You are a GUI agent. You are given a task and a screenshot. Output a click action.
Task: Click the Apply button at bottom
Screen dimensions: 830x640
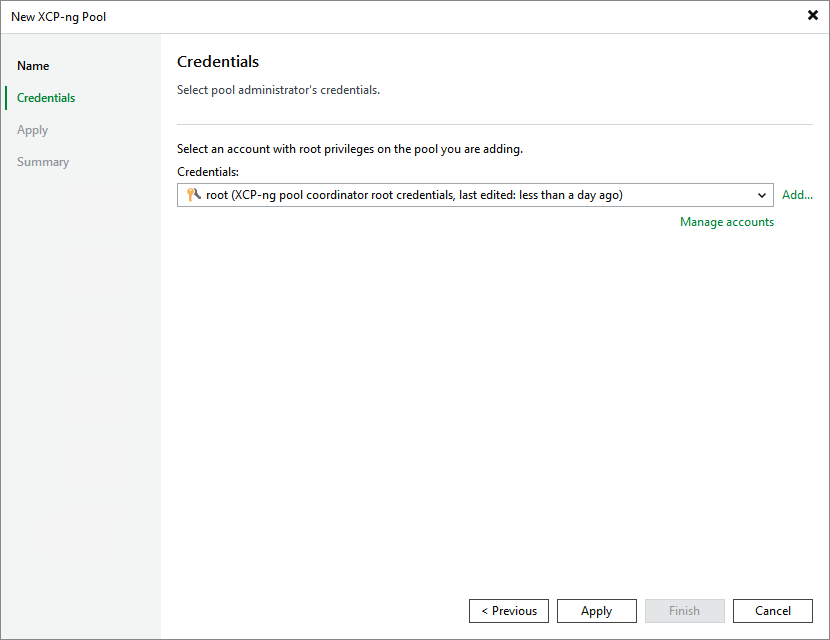[597, 611]
